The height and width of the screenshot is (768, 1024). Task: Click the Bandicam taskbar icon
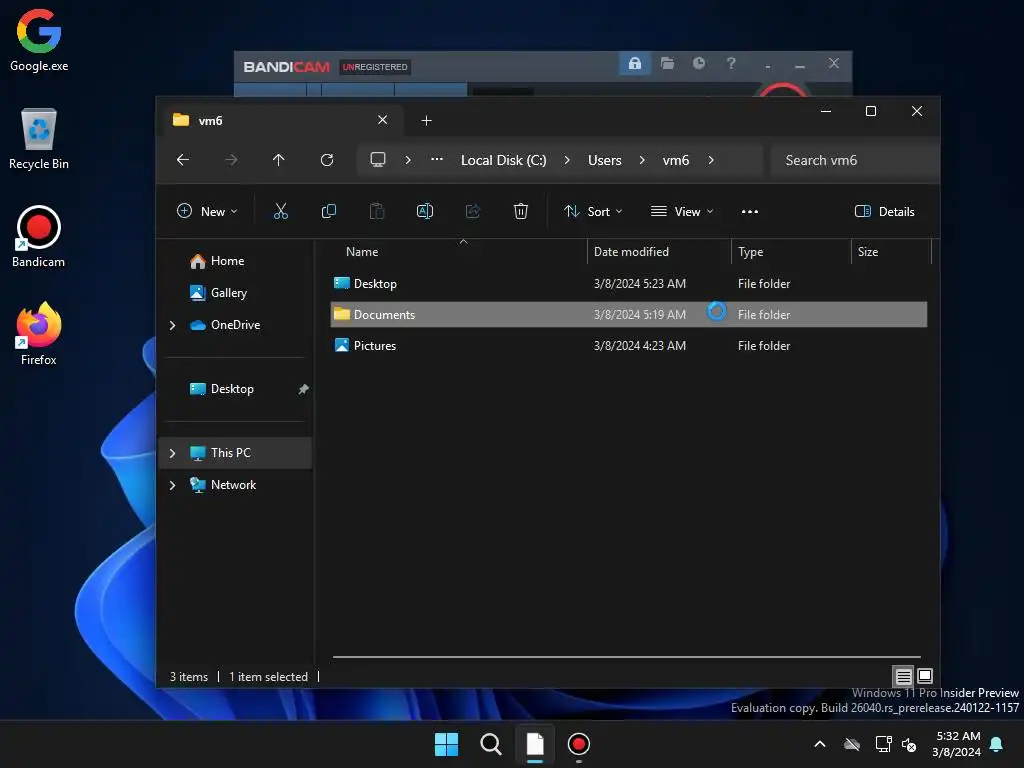579,744
